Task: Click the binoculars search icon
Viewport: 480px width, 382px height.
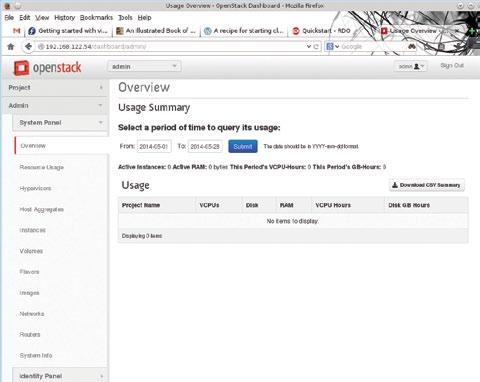Action: pyautogui.click(x=412, y=46)
